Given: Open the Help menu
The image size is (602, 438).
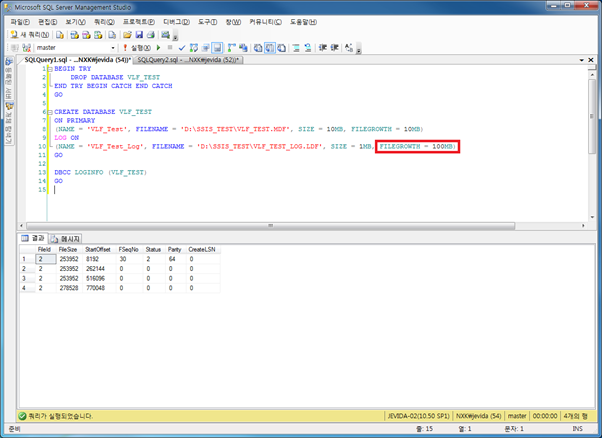Looking at the screenshot, I should [303, 22].
